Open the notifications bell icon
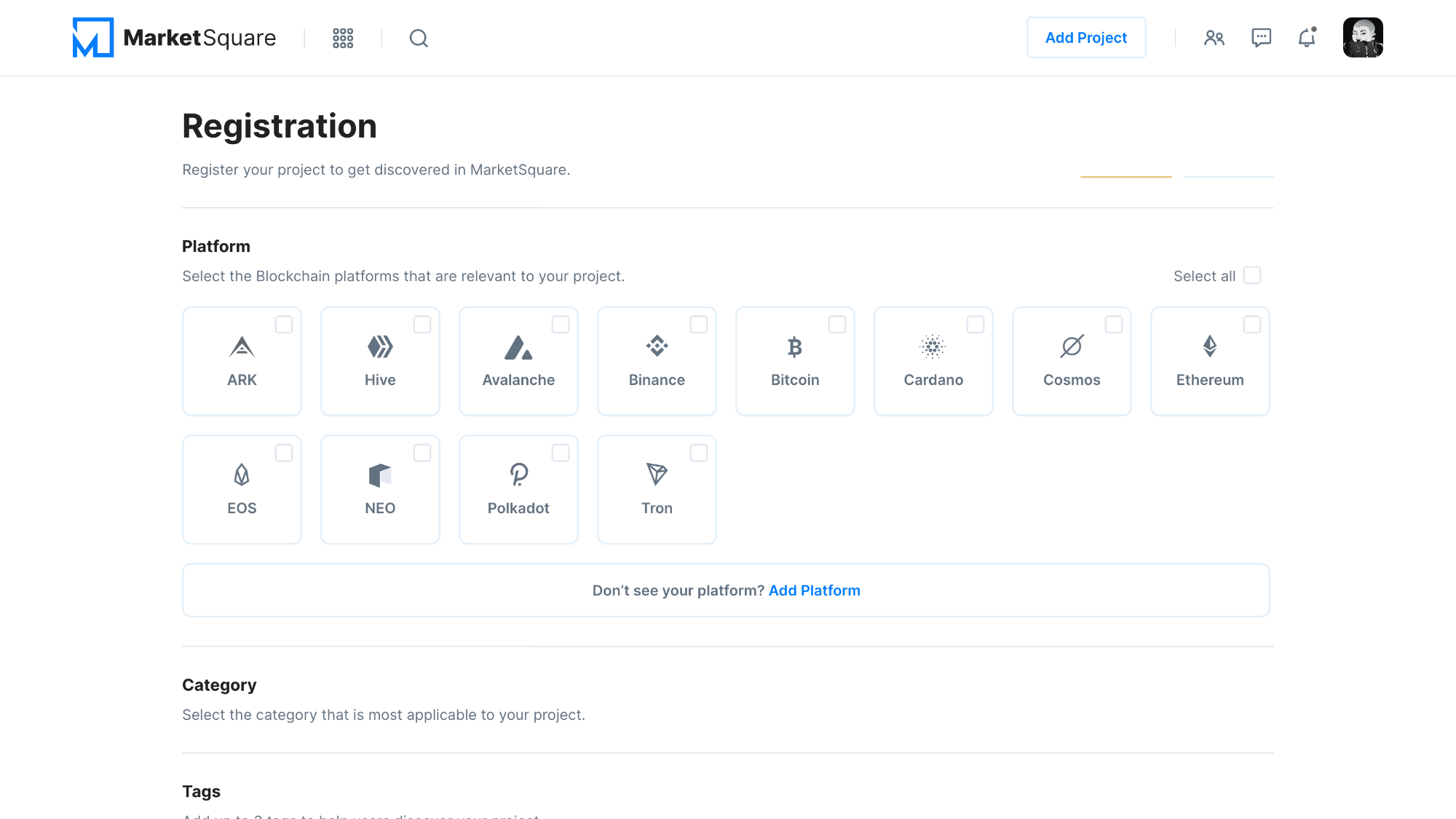Viewport: 1456px width, 819px height. pos(1307,38)
